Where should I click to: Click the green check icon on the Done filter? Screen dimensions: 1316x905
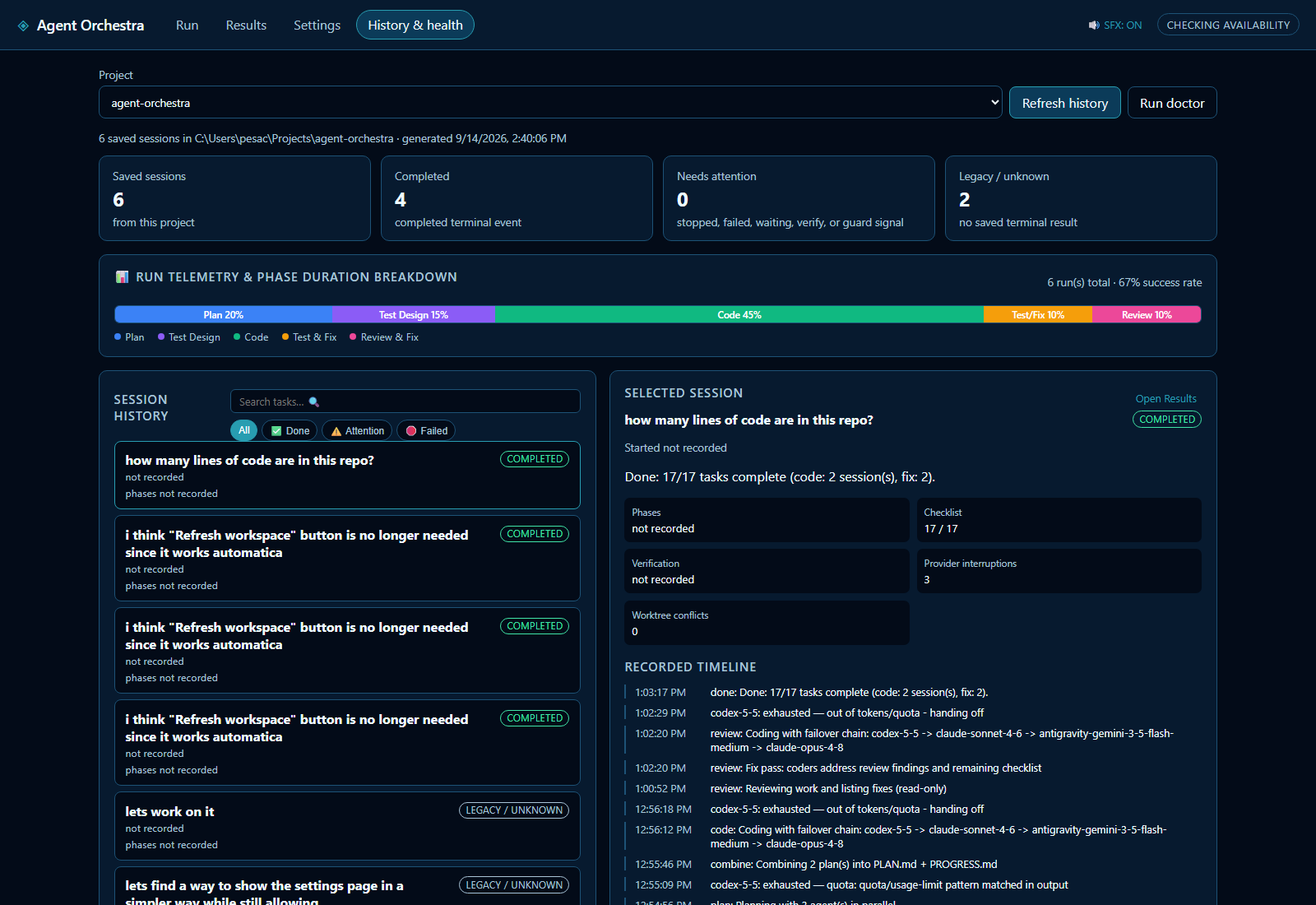point(276,431)
